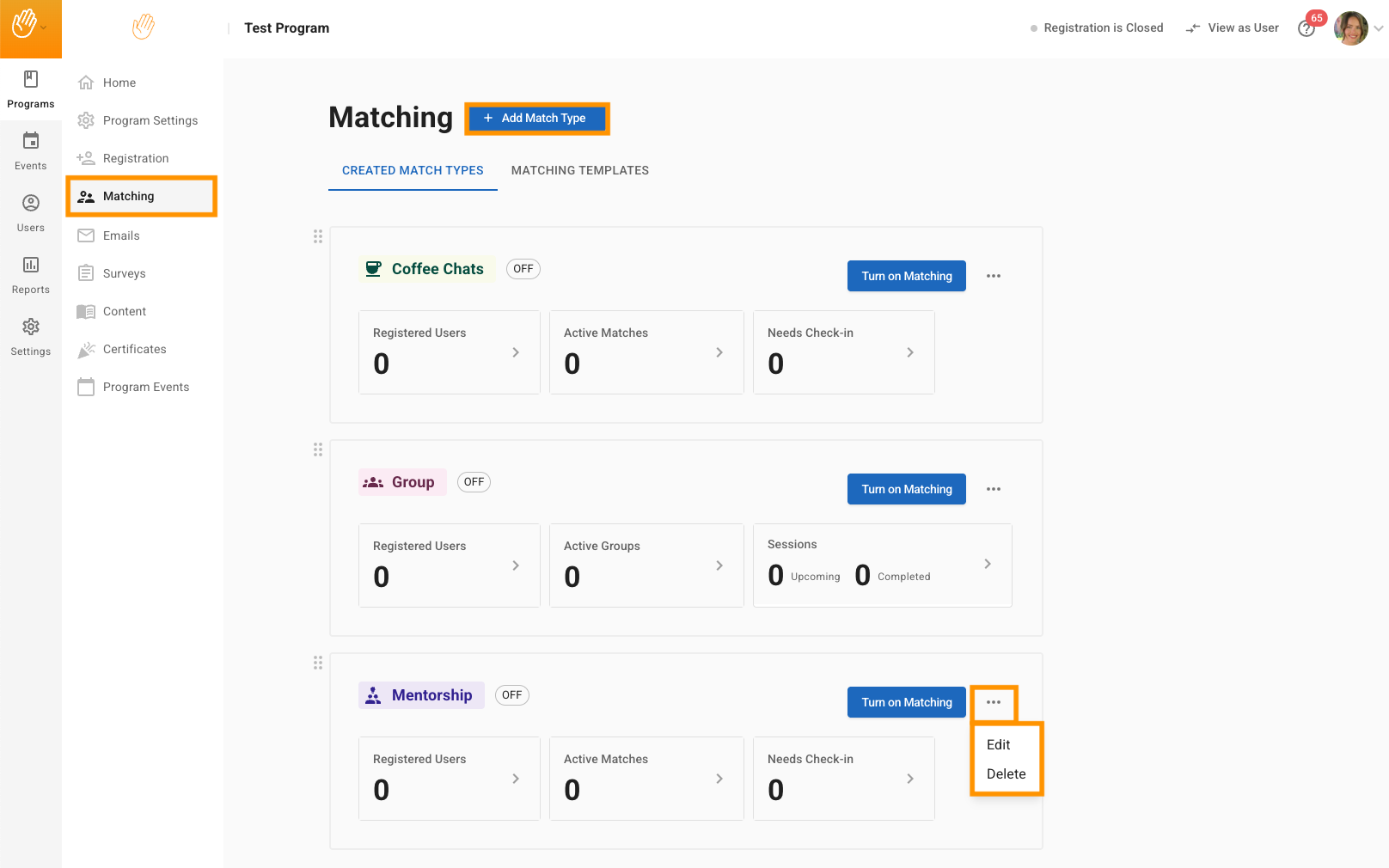Click the Add Match Type button
The width and height of the screenshot is (1389, 868).
[536, 119]
